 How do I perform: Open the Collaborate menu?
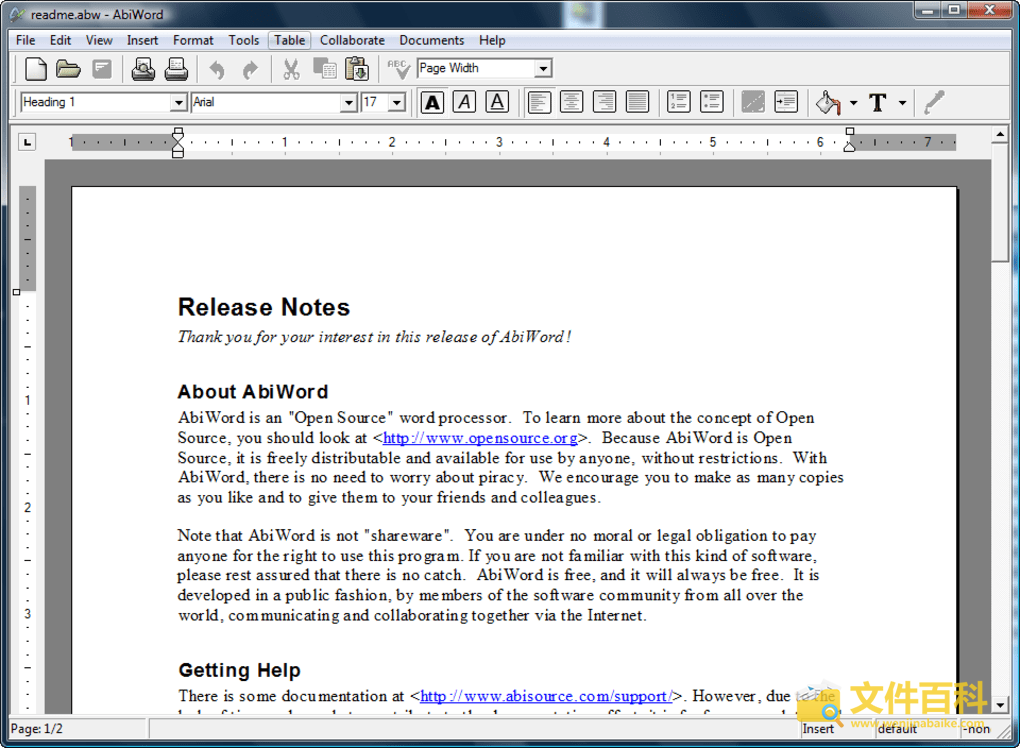(352, 40)
